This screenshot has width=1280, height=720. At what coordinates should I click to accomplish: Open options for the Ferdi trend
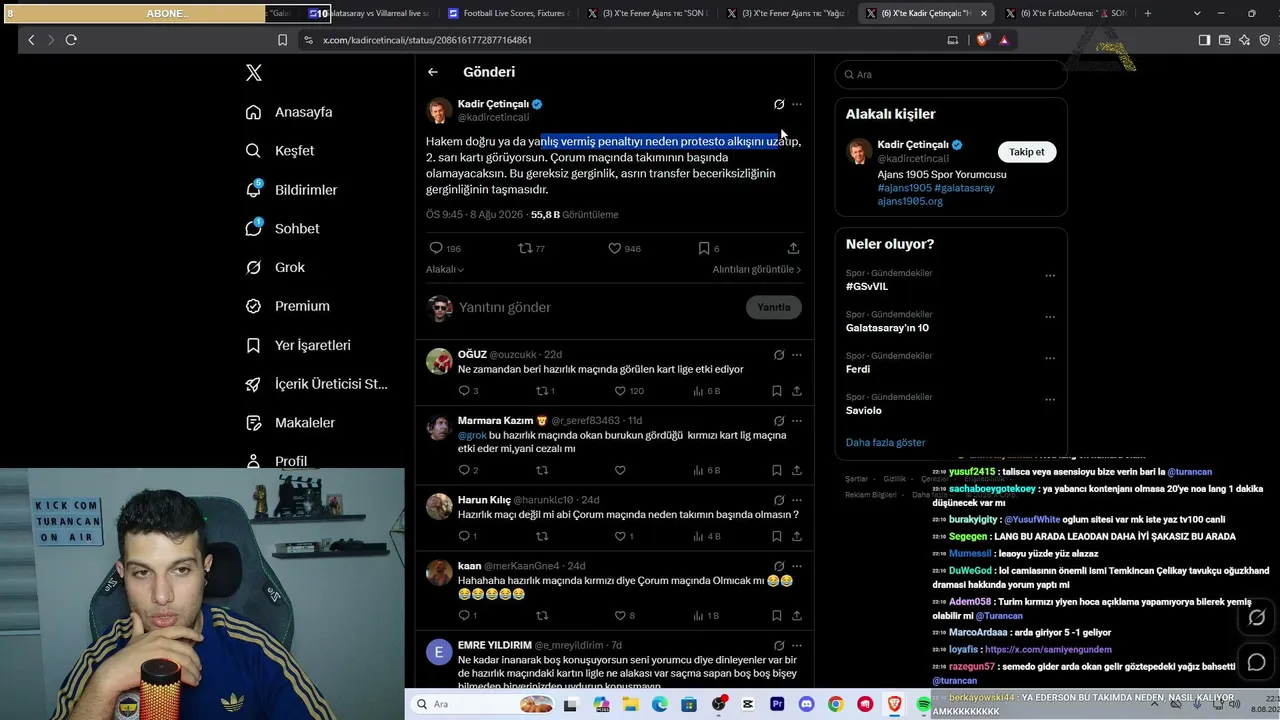(x=1050, y=358)
